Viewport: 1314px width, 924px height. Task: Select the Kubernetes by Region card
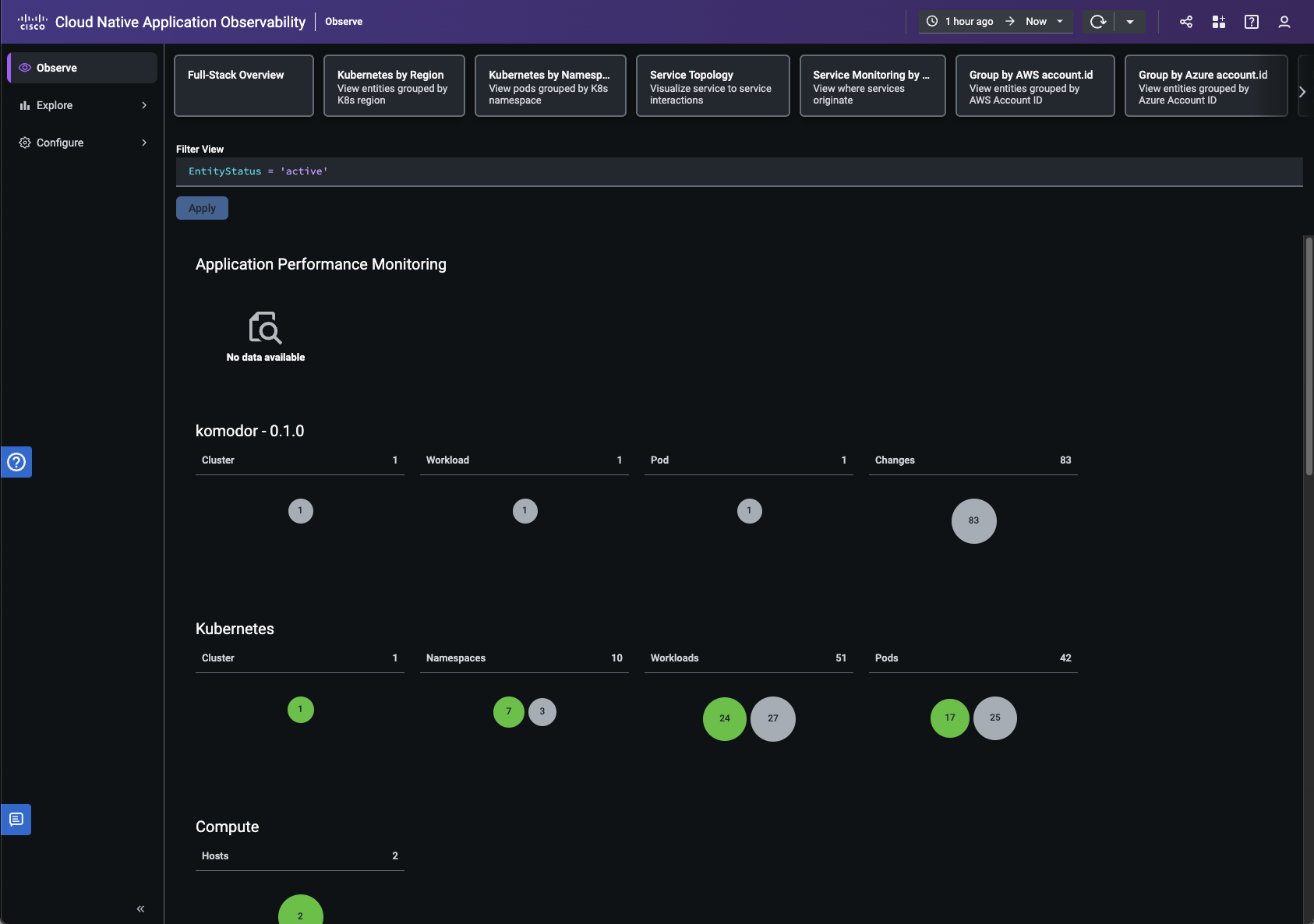point(394,86)
